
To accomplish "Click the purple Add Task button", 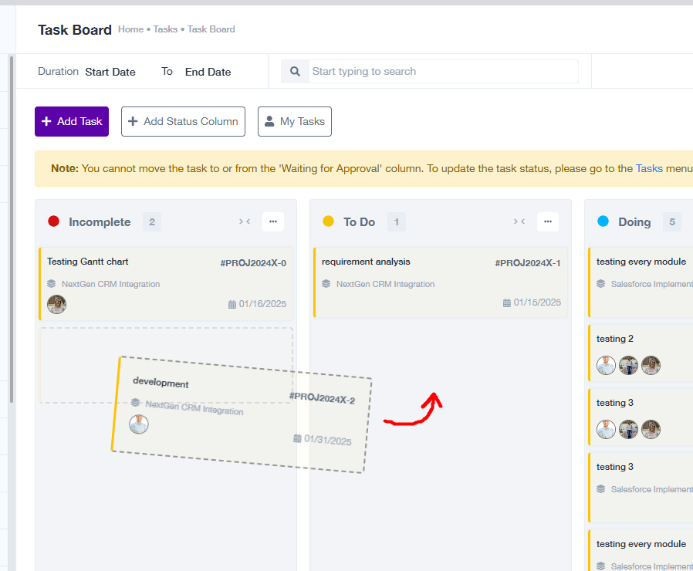I will [72, 122].
